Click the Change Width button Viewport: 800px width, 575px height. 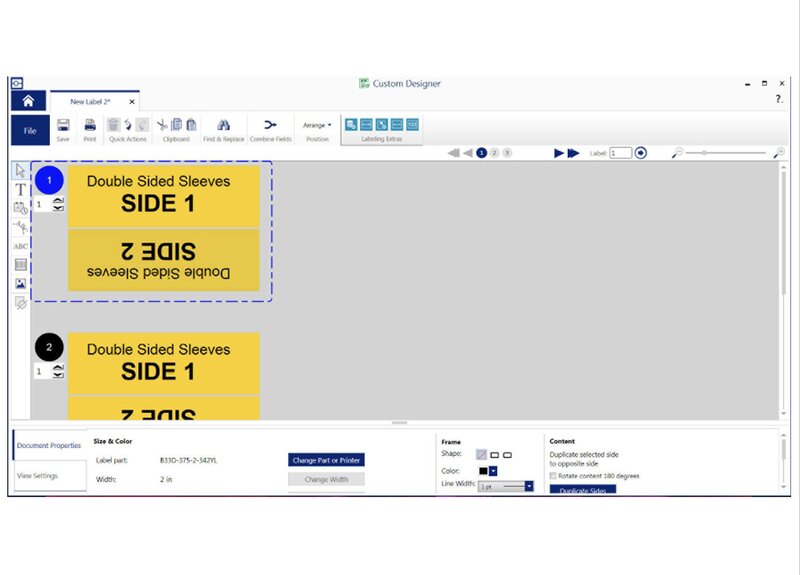[326, 479]
